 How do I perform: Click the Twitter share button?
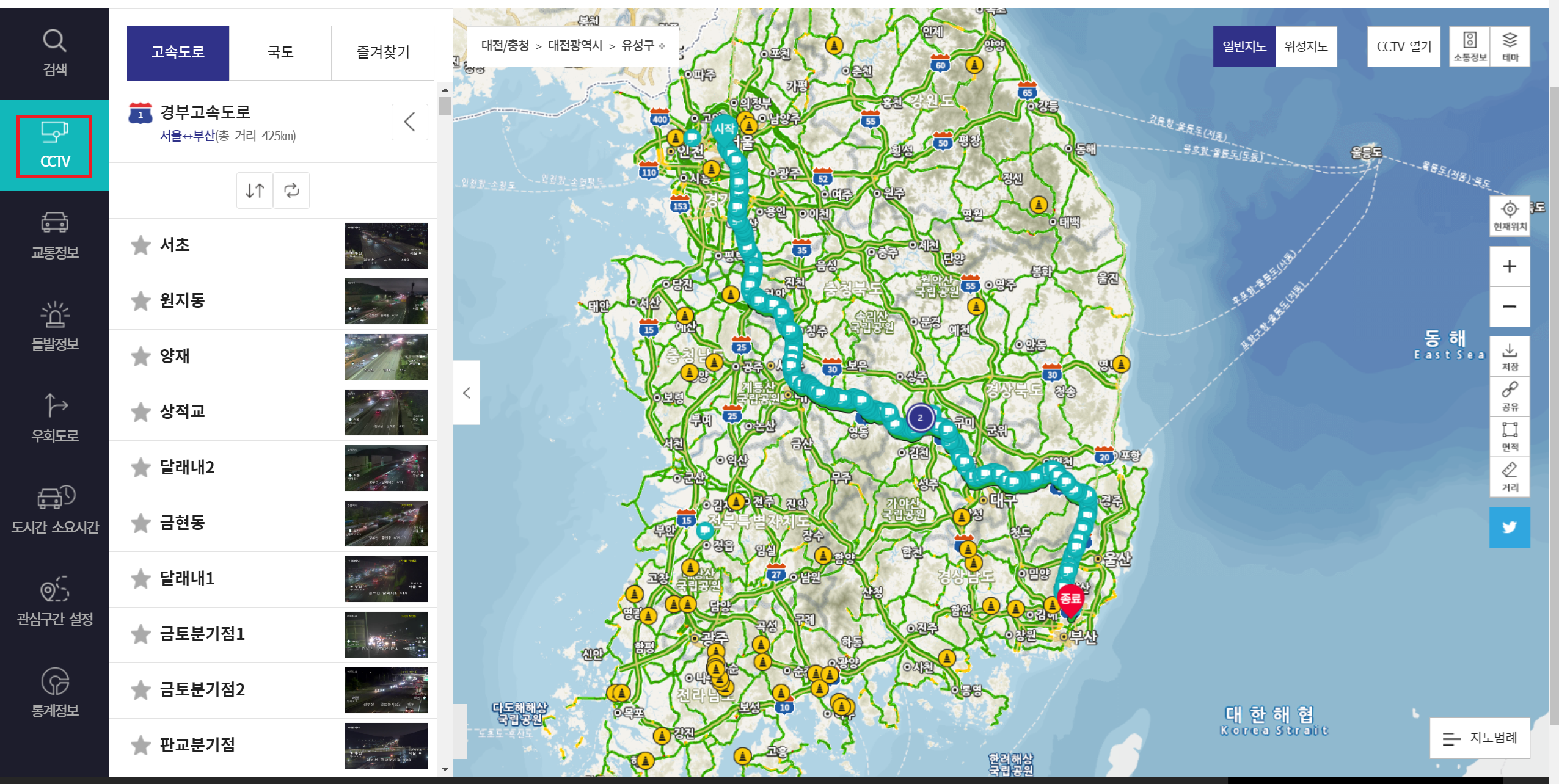(1510, 527)
